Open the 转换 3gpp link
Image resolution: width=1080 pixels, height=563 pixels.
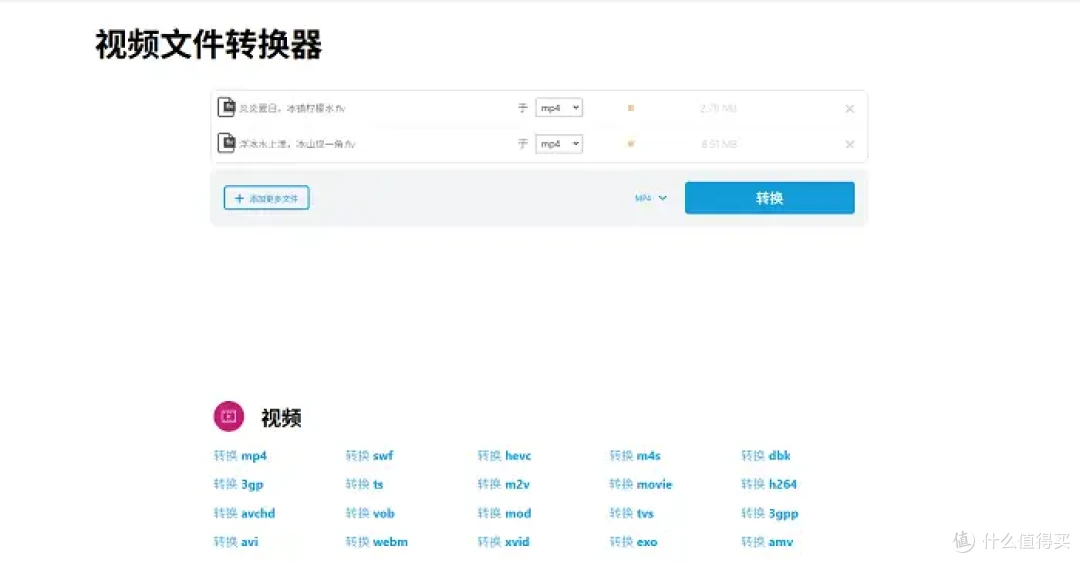point(770,513)
